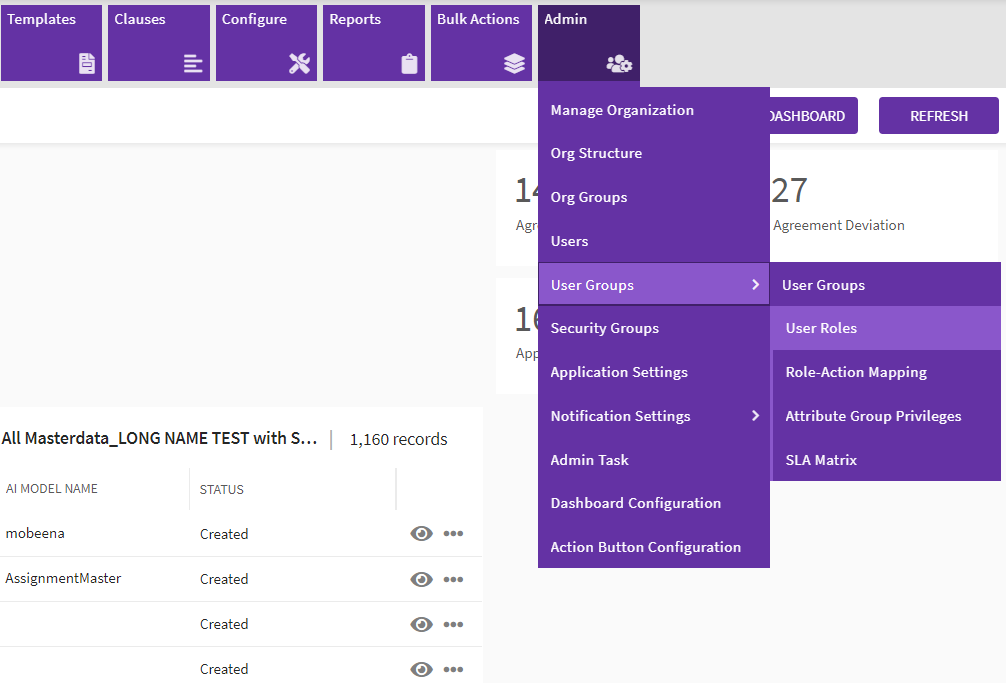The height and width of the screenshot is (683, 1006).
Task: Open more options for AssignmentMaster row
Action: click(453, 579)
